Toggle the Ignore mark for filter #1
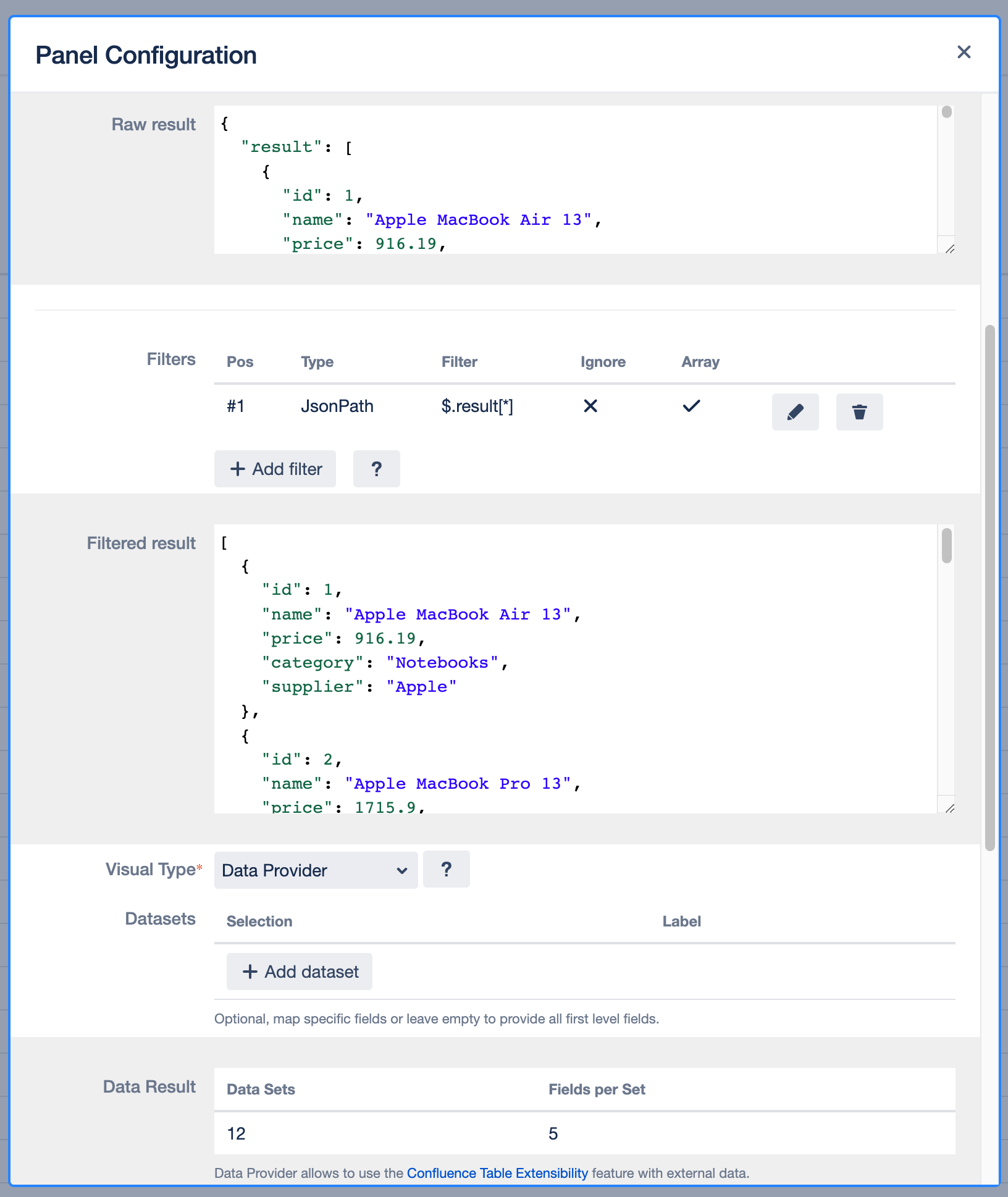The height and width of the screenshot is (1197, 1008). (x=590, y=406)
